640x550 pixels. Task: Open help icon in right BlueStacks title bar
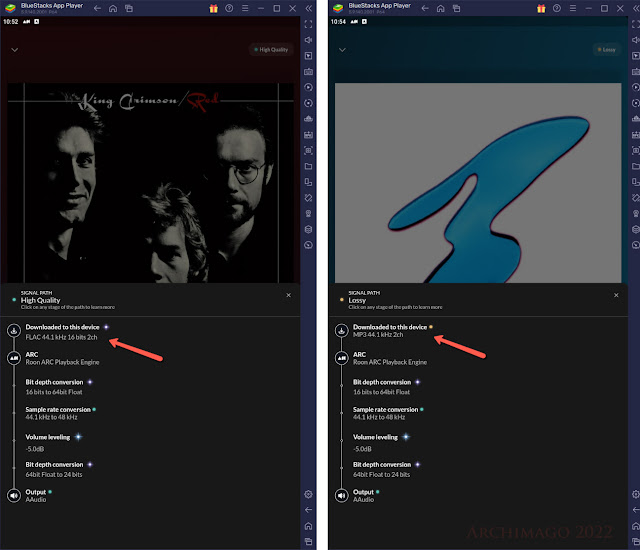click(557, 8)
